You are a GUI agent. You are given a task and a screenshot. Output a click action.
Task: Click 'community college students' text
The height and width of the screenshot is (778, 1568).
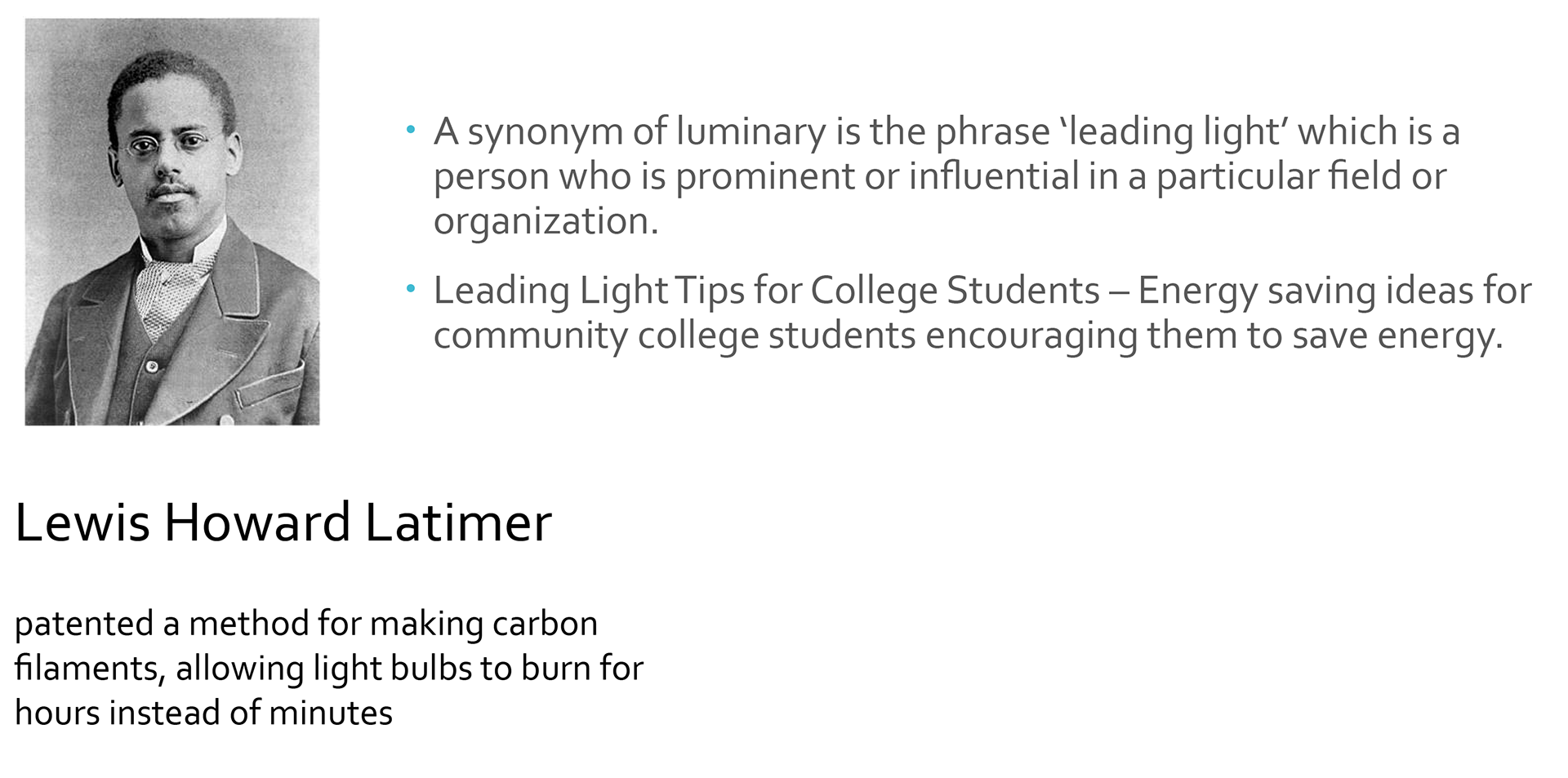675,336
